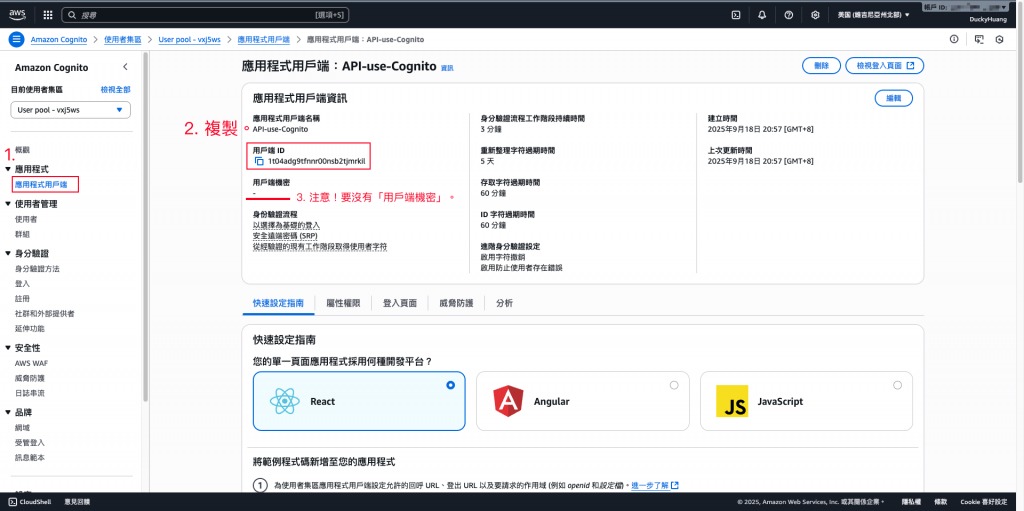Viewport: 1024px width, 511px height.
Task: Open 概觀 in the sidebar
Action: 22,150
